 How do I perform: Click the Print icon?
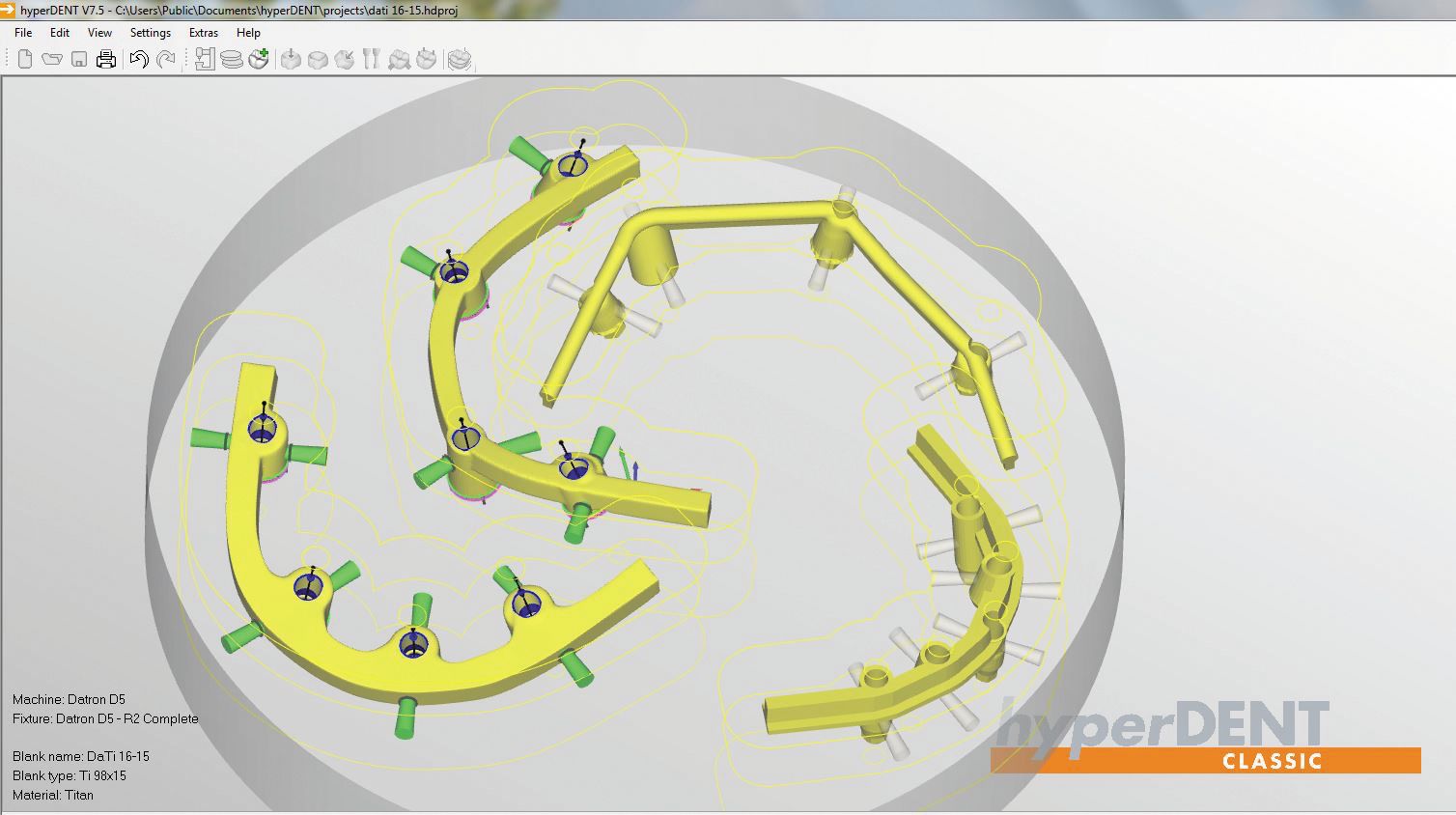(x=106, y=59)
